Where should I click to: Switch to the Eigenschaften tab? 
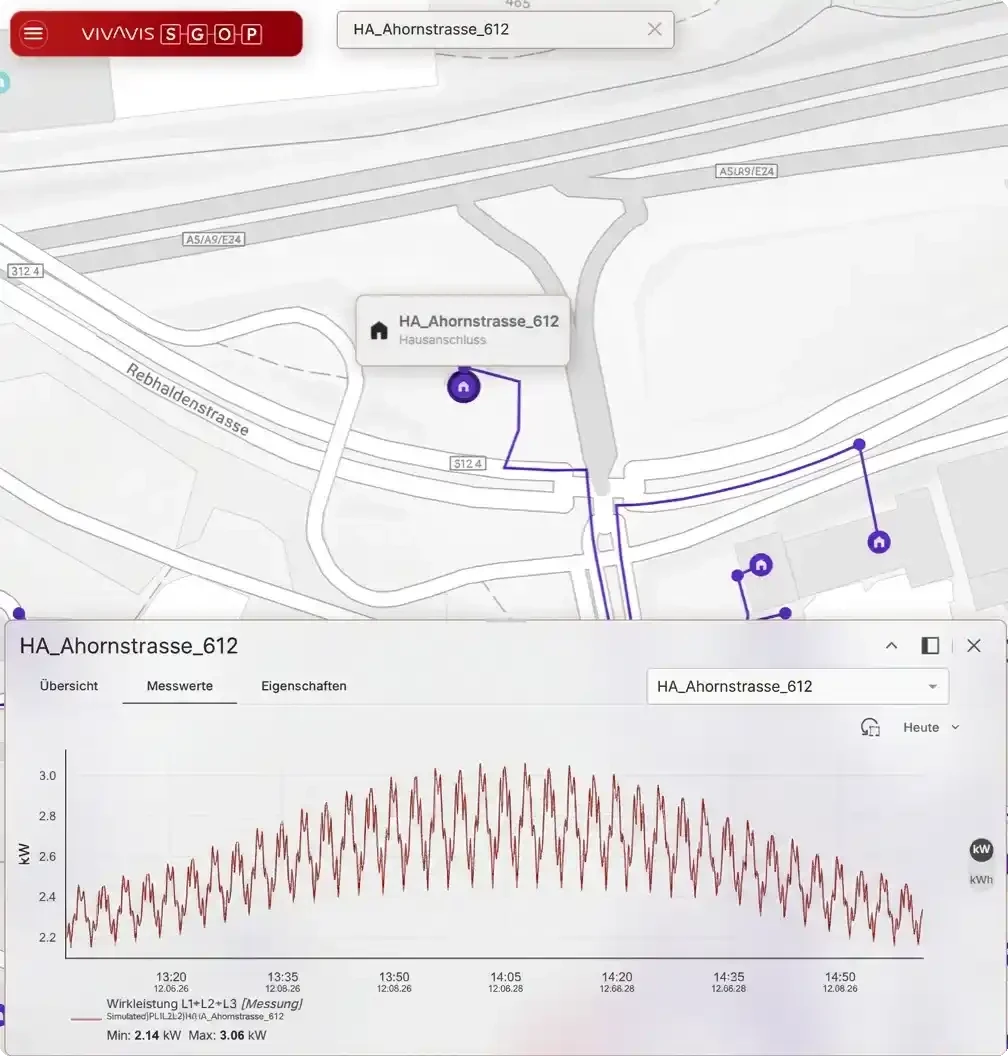304,686
